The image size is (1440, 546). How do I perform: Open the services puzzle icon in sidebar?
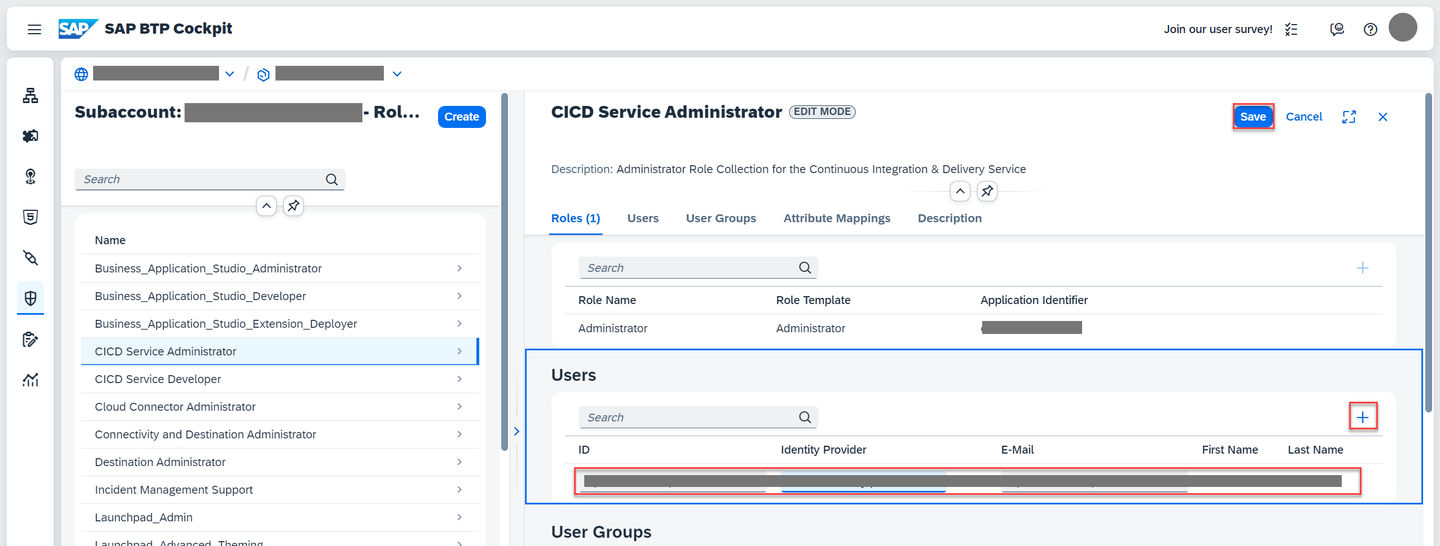[x=31, y=136]
